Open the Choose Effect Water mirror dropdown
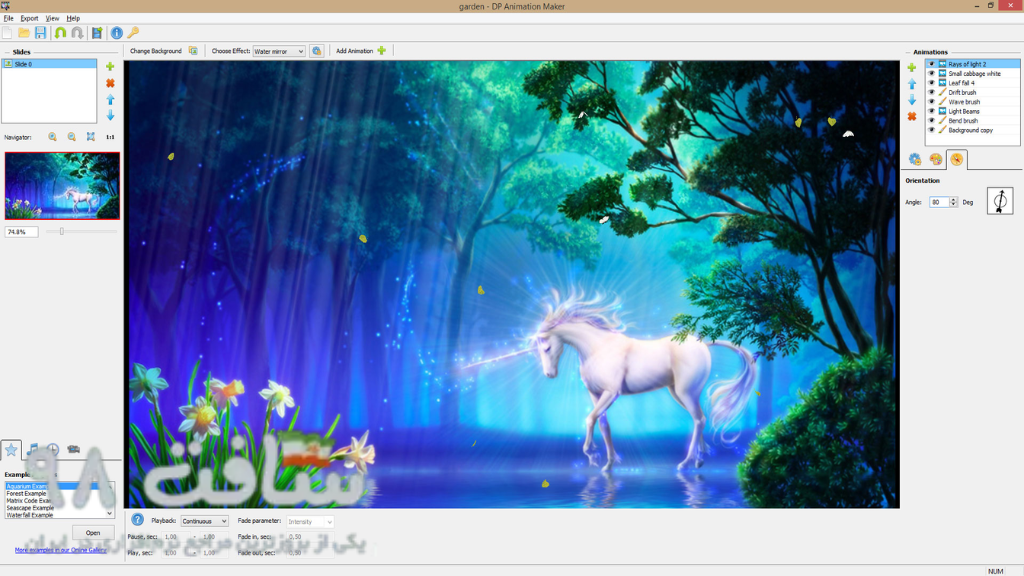 coord(279,51)
